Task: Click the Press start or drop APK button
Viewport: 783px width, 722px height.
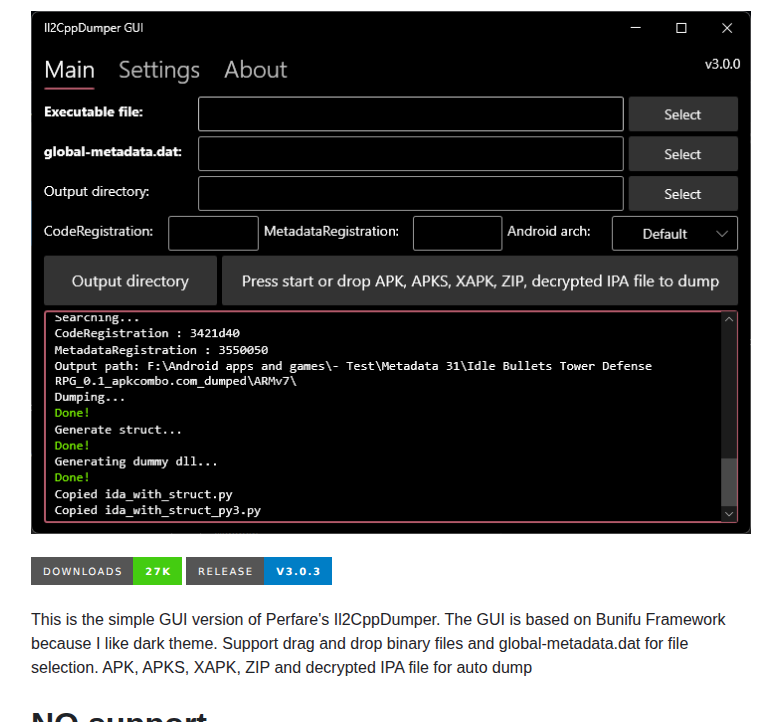Action: (x=480, y=281)
